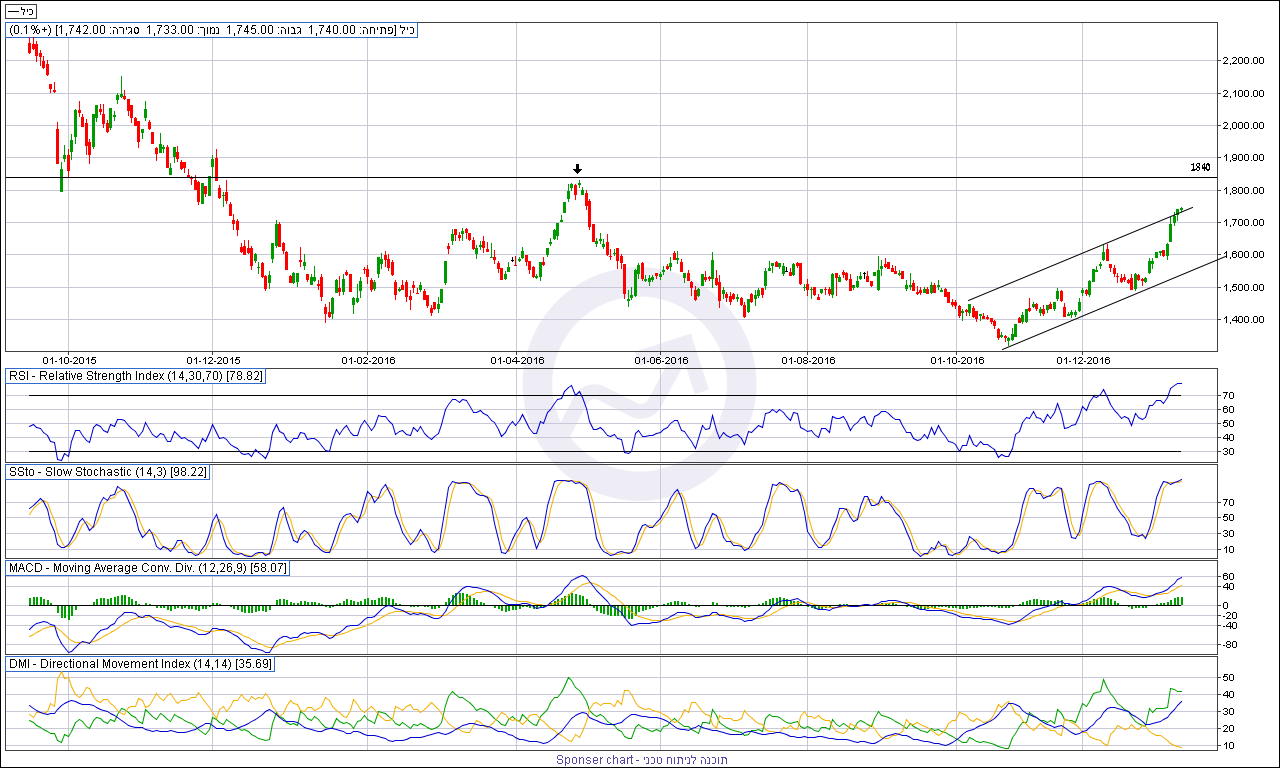Click the last candlestick at the chart's right end
The height and width of the screenshot is (768, 1280).
pyautogui.click(x=1181, y=209)
